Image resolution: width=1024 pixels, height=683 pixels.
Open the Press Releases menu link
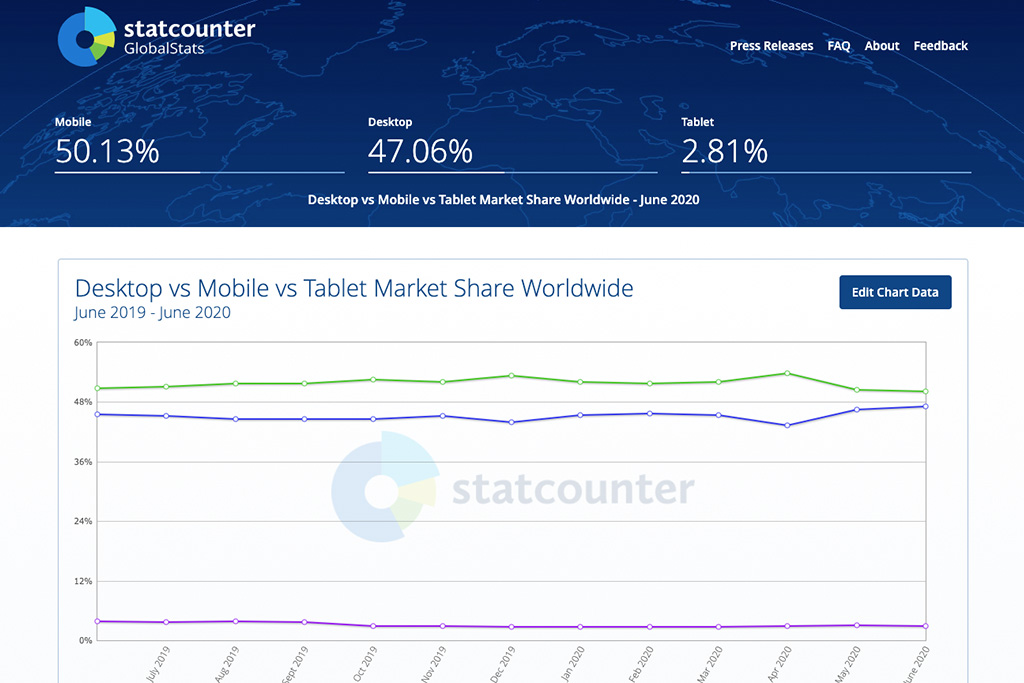(771, 46)
